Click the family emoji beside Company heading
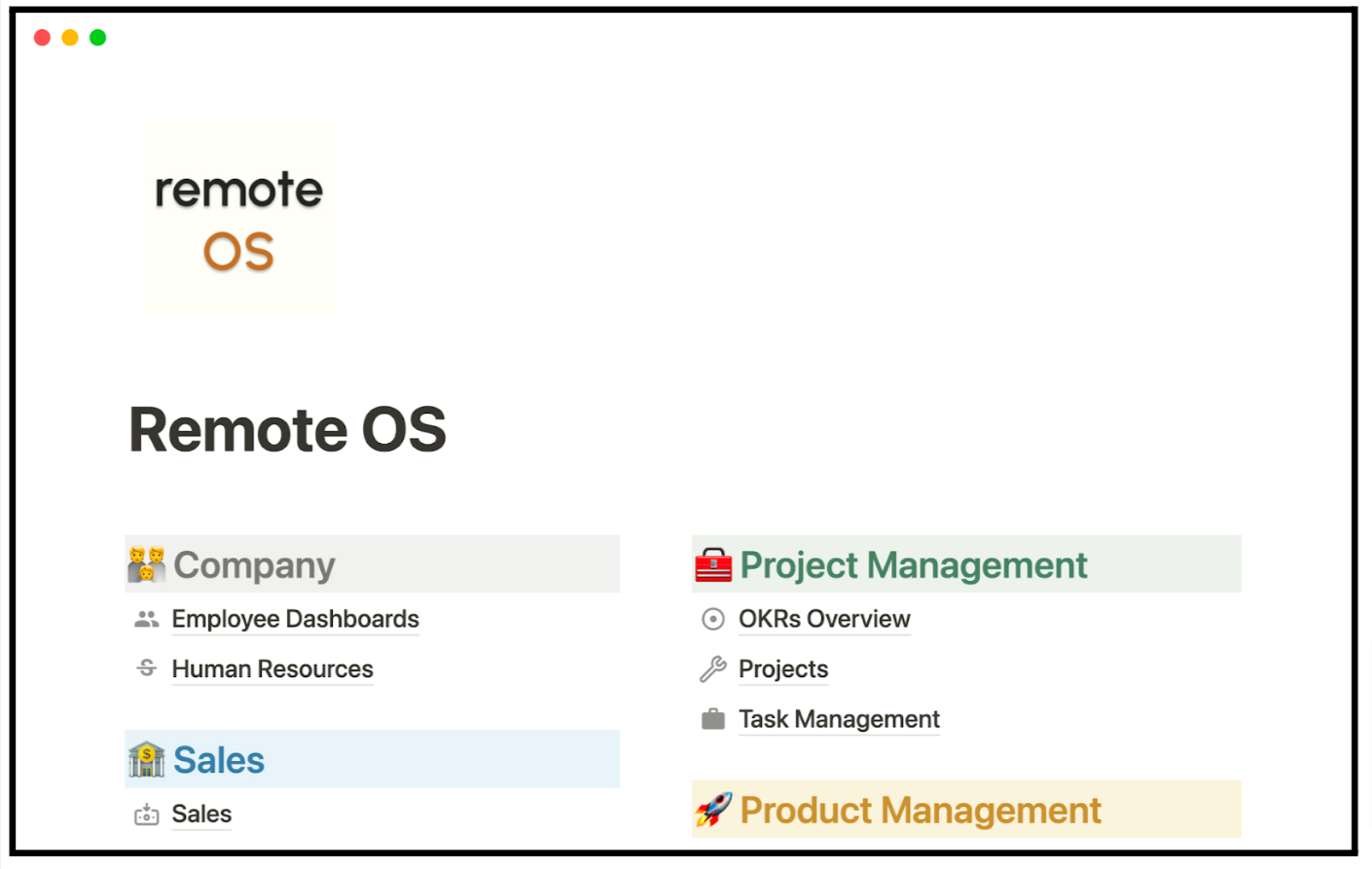This screenshot has height=869, width=1372. point(147,564)
